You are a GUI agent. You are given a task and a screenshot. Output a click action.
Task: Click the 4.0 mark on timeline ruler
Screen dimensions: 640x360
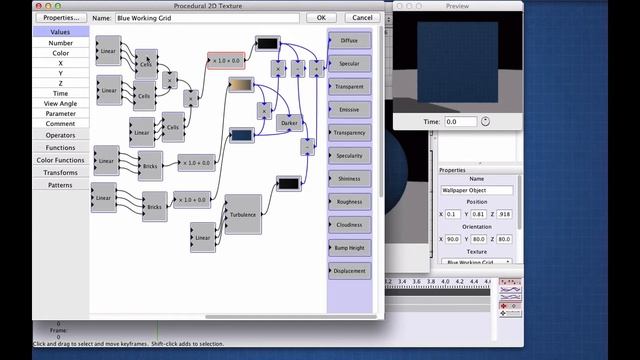445,282
